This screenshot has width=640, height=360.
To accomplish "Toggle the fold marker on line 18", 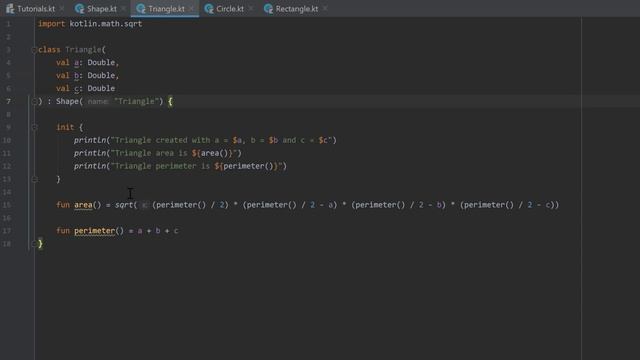I will [34, 244].
